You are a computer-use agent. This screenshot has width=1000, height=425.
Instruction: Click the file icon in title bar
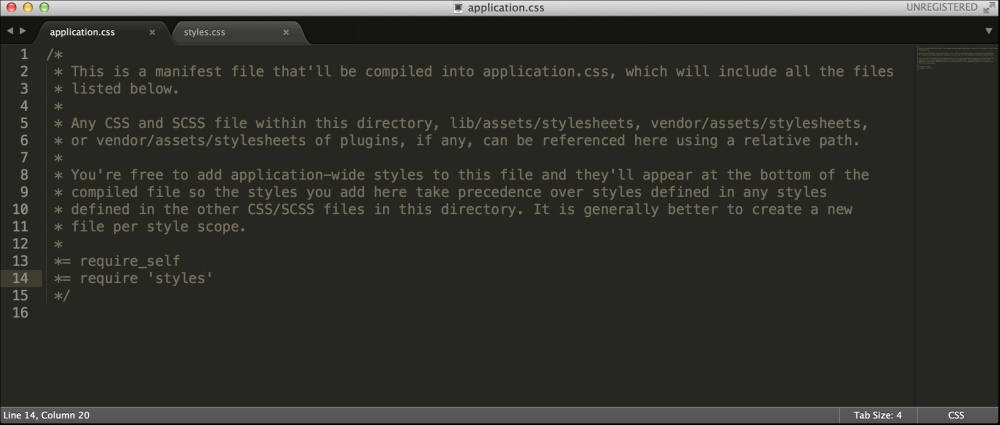coord(459,8)
